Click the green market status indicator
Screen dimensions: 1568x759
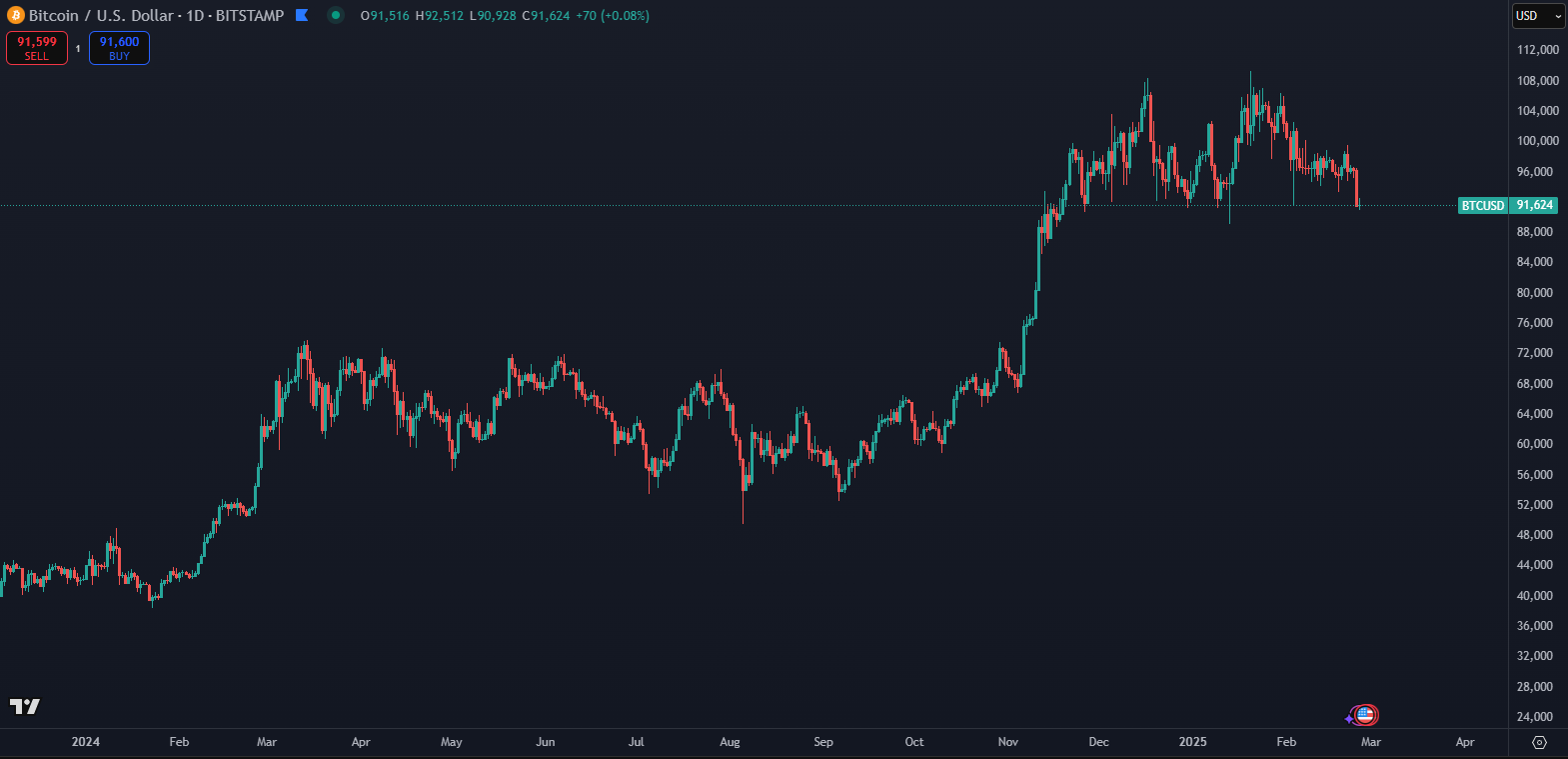[x=336, y=15]
